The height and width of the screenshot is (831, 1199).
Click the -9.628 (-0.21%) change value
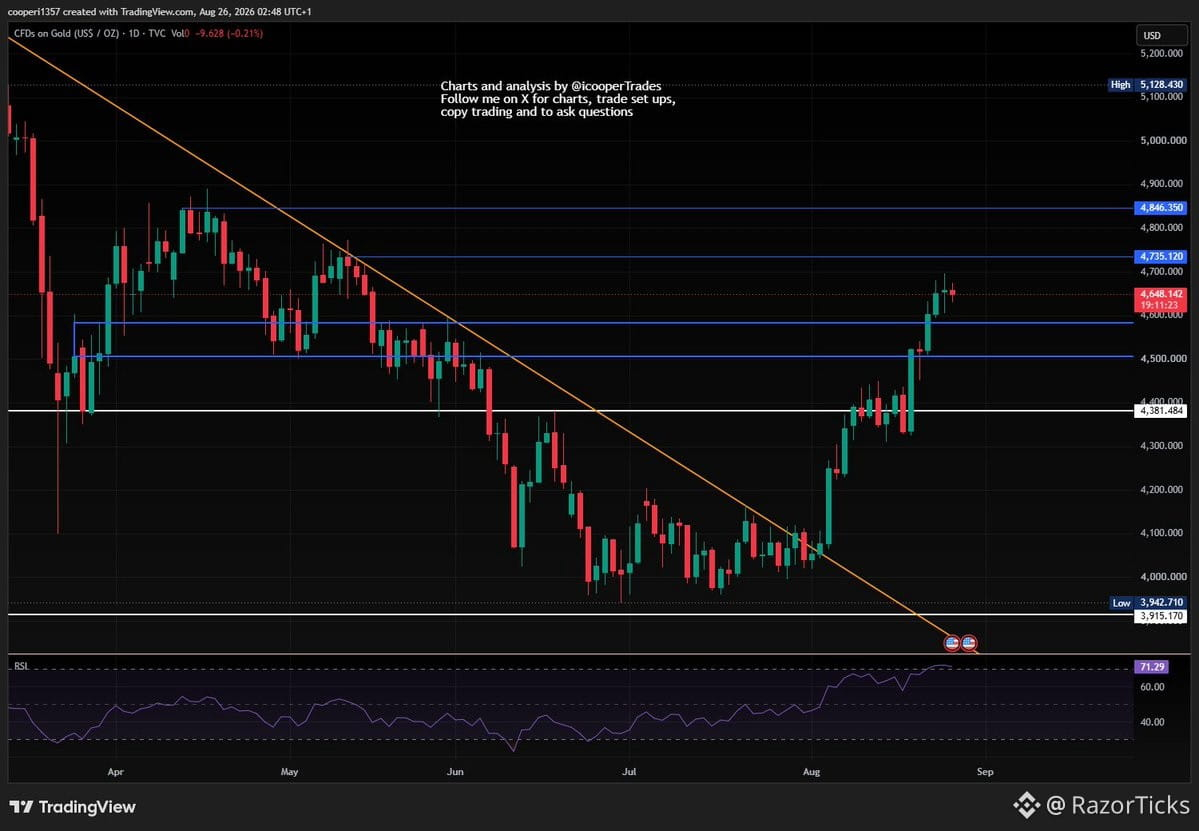(x=229, y=34)
